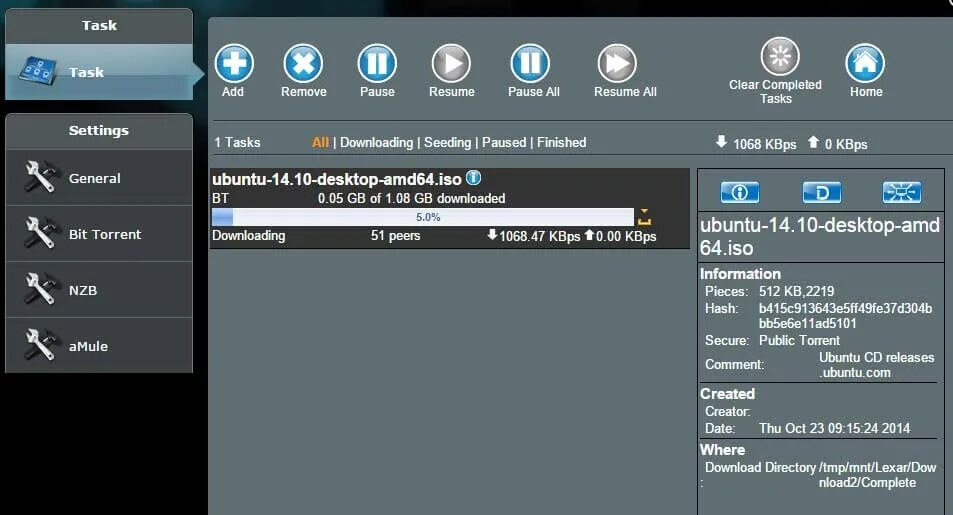Click pieces value '512 KB,2219'
Viewport: 953px width, 515px height.
pyautogui.click(x=796, y=291)
